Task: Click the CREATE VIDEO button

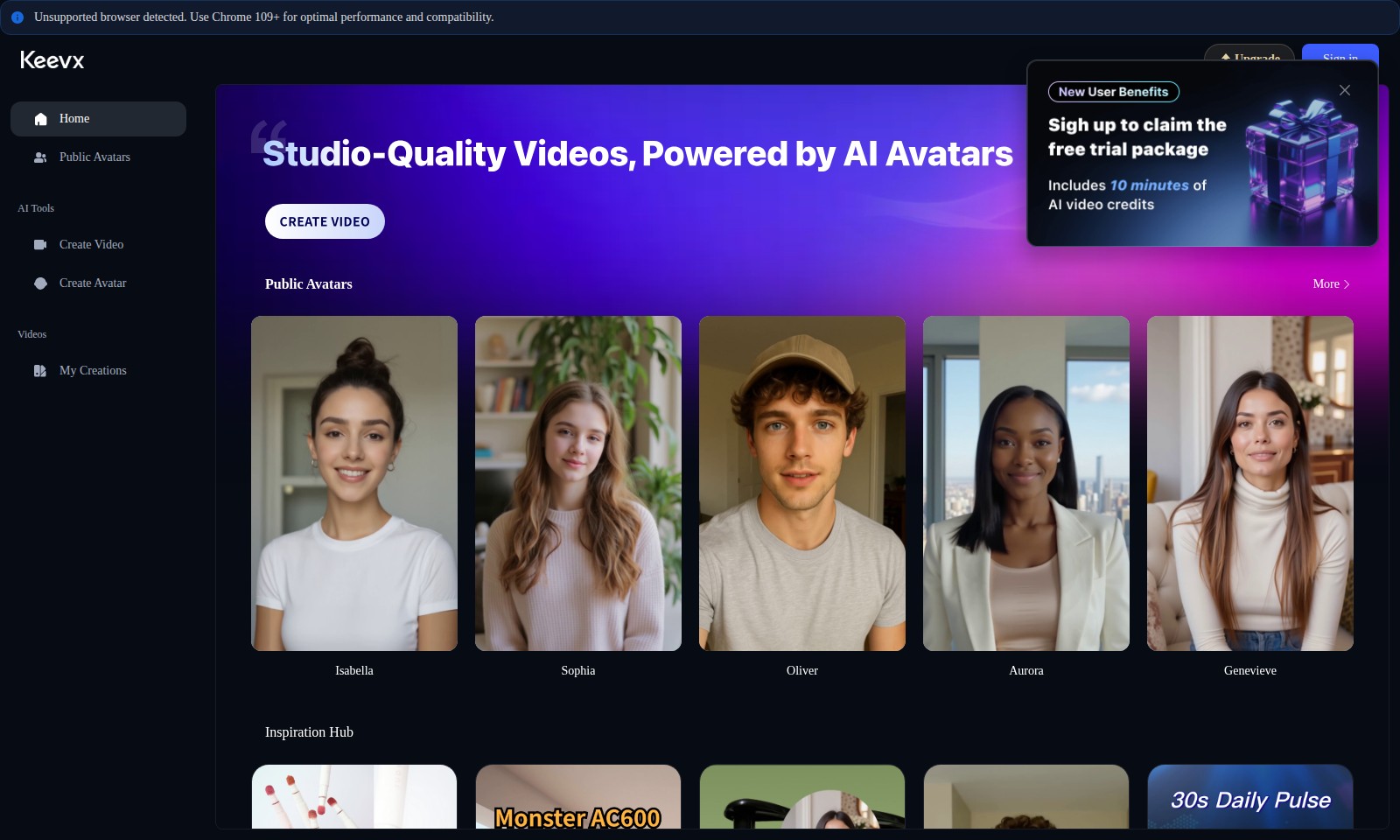Action: pos(325,221)
